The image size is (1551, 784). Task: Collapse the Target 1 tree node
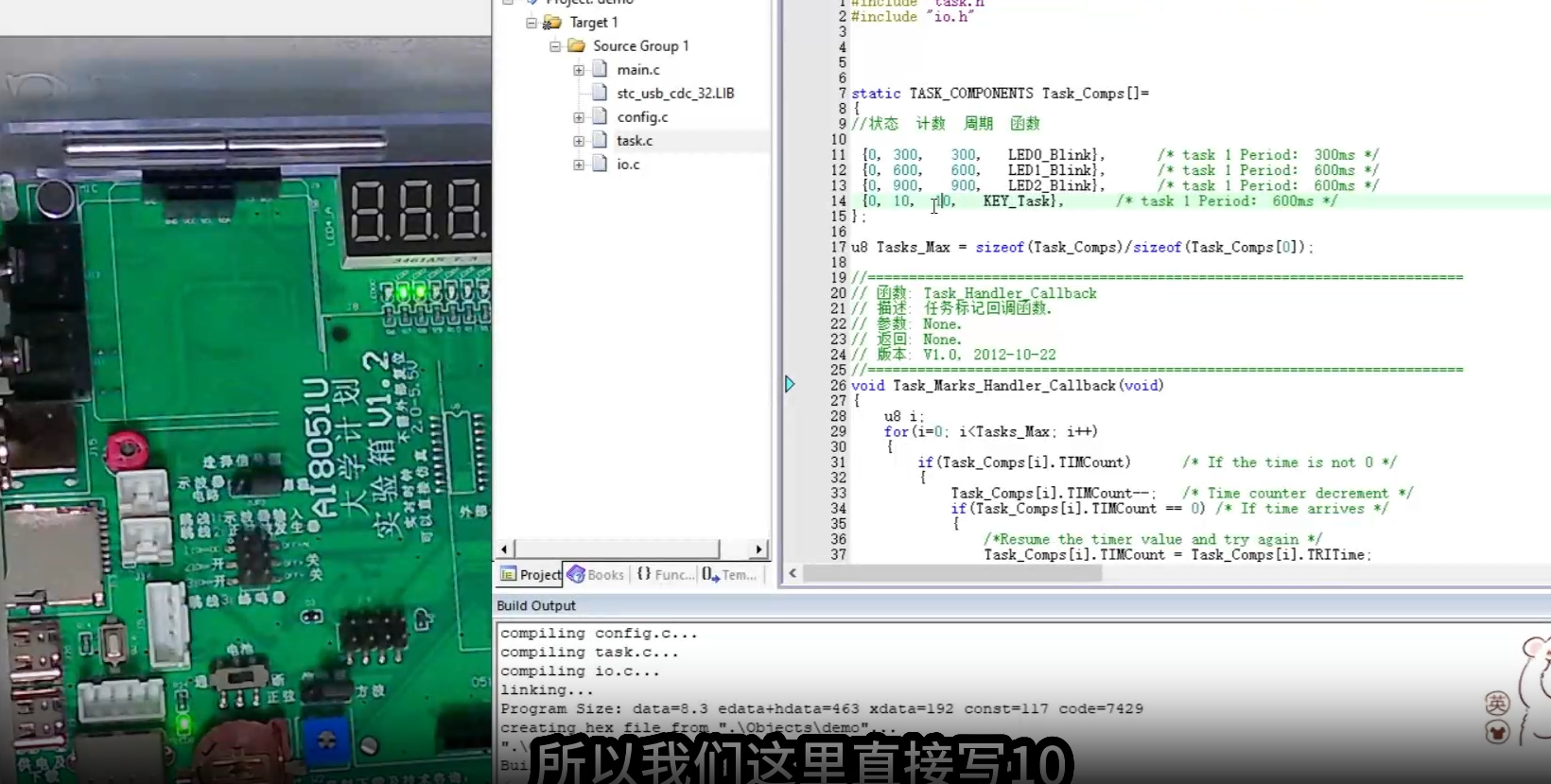(532, 23)
